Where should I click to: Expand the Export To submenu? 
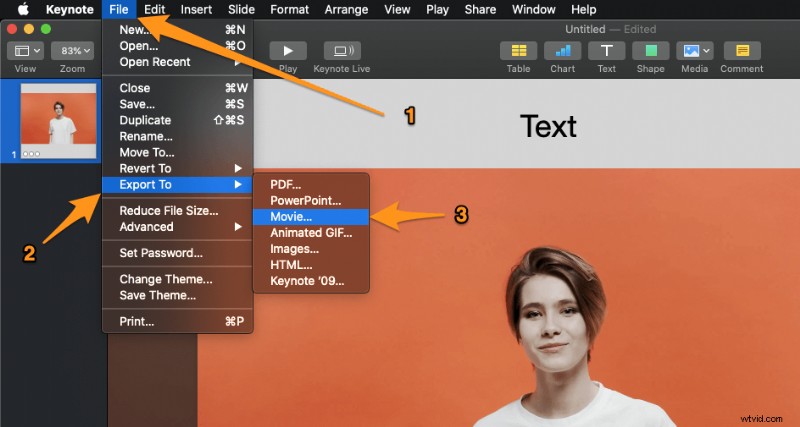[178, 185]
